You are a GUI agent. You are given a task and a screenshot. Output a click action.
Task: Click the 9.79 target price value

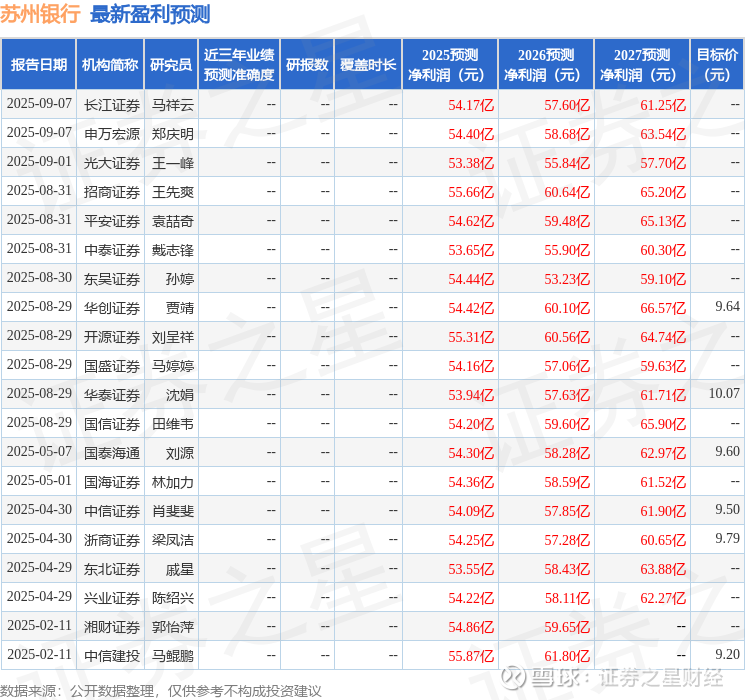[x=727, y=538]
